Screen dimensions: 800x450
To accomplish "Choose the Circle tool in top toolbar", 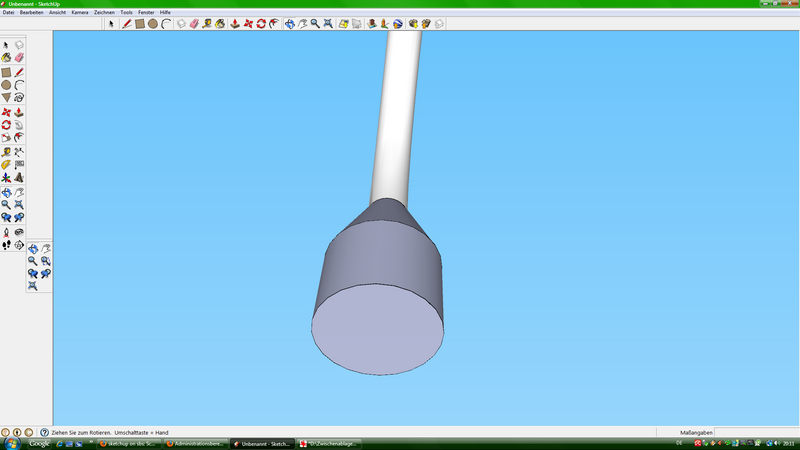I will coord(153,23).
